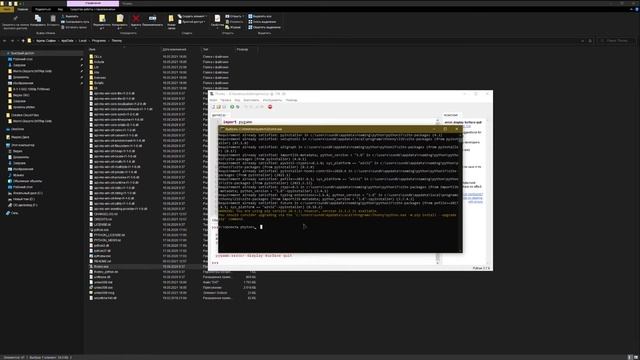Click the History (Журнал) command in ribbon
This screenshot has width=640, height=360.
pyautogui.click(x=233, y=27)
